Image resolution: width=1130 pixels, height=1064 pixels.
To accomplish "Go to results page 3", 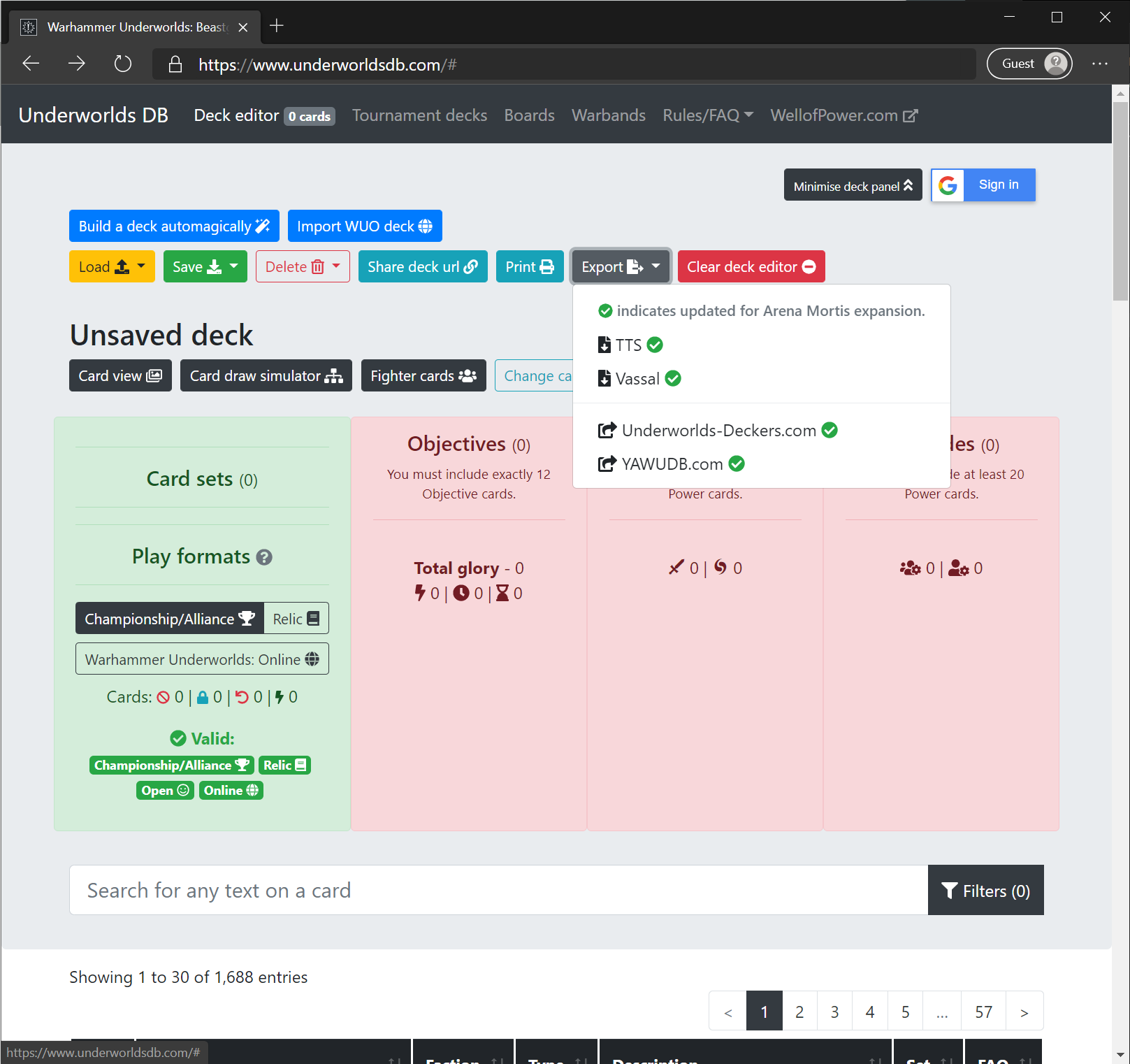I will pos(834,1011).
